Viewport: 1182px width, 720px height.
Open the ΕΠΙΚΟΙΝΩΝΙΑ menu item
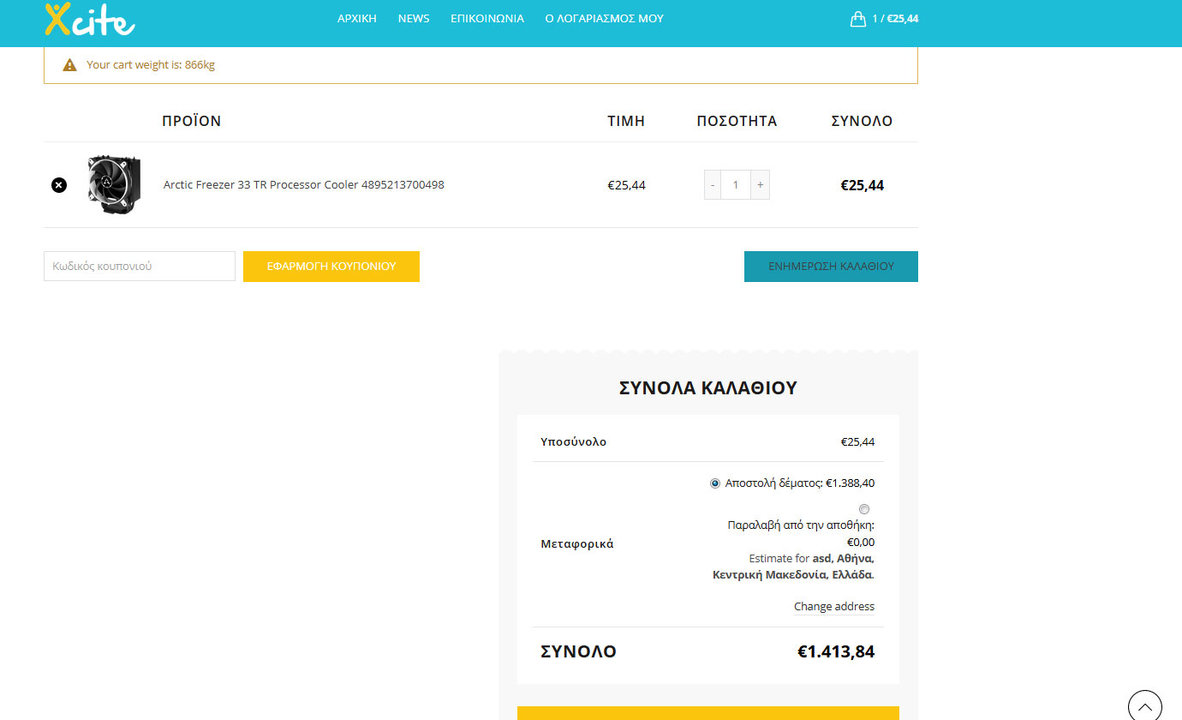click(x=487, y=18)
